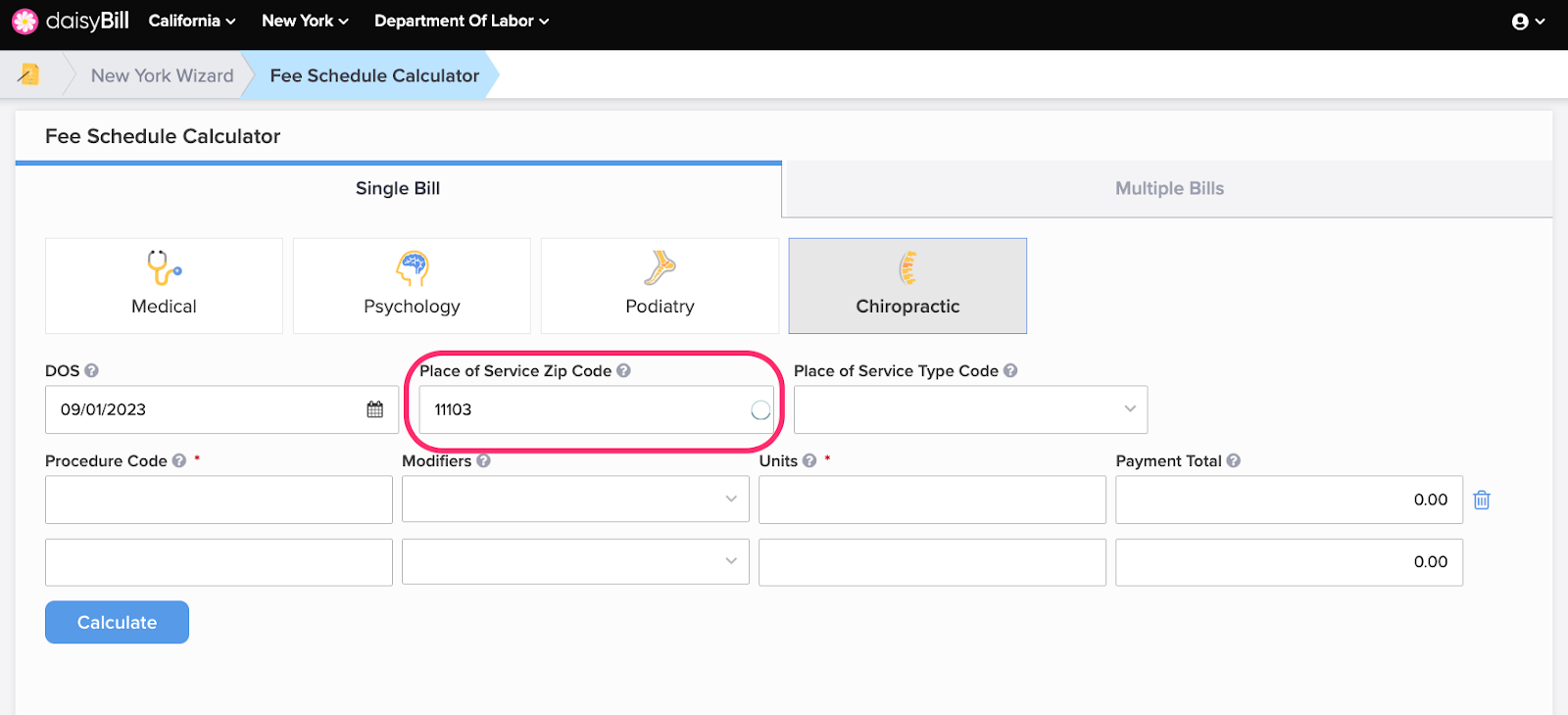
Task: Expand Place of Service Type Code dropdown
Action: 1130,409
